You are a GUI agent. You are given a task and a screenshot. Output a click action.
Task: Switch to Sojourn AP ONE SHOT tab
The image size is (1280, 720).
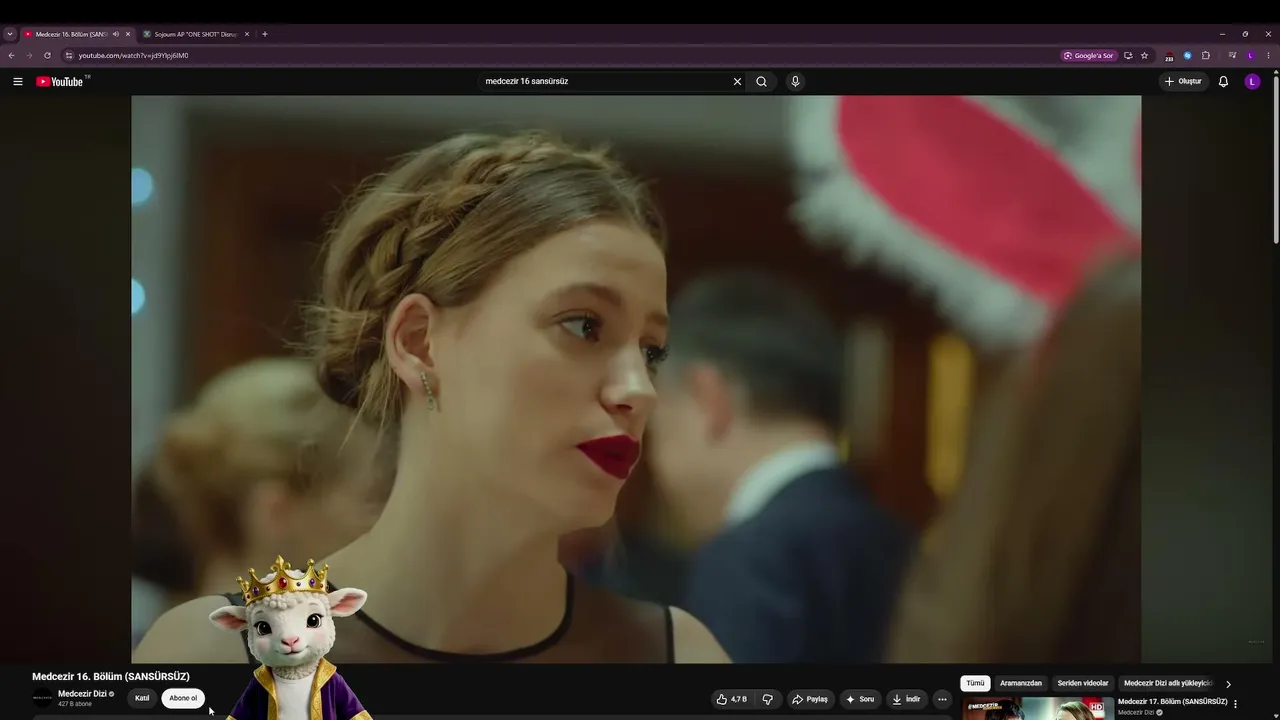197,34
